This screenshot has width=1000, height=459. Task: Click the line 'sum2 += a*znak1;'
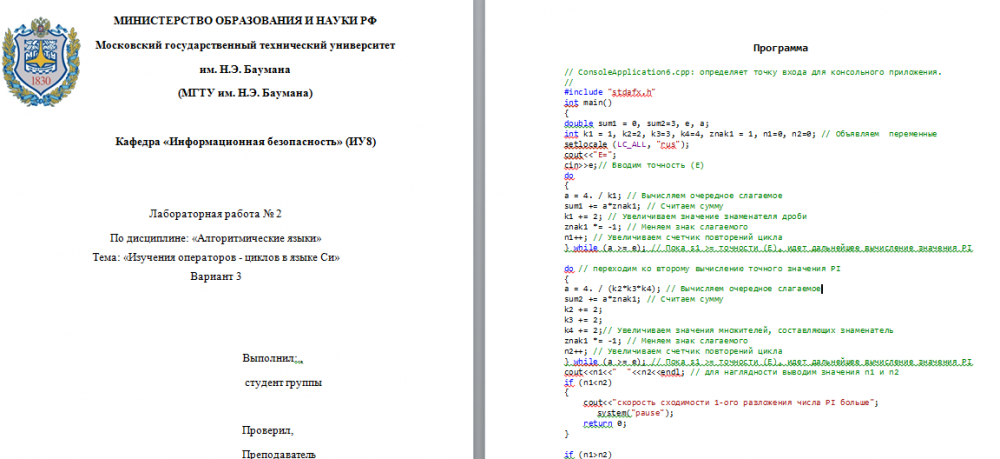coord(643,299)
